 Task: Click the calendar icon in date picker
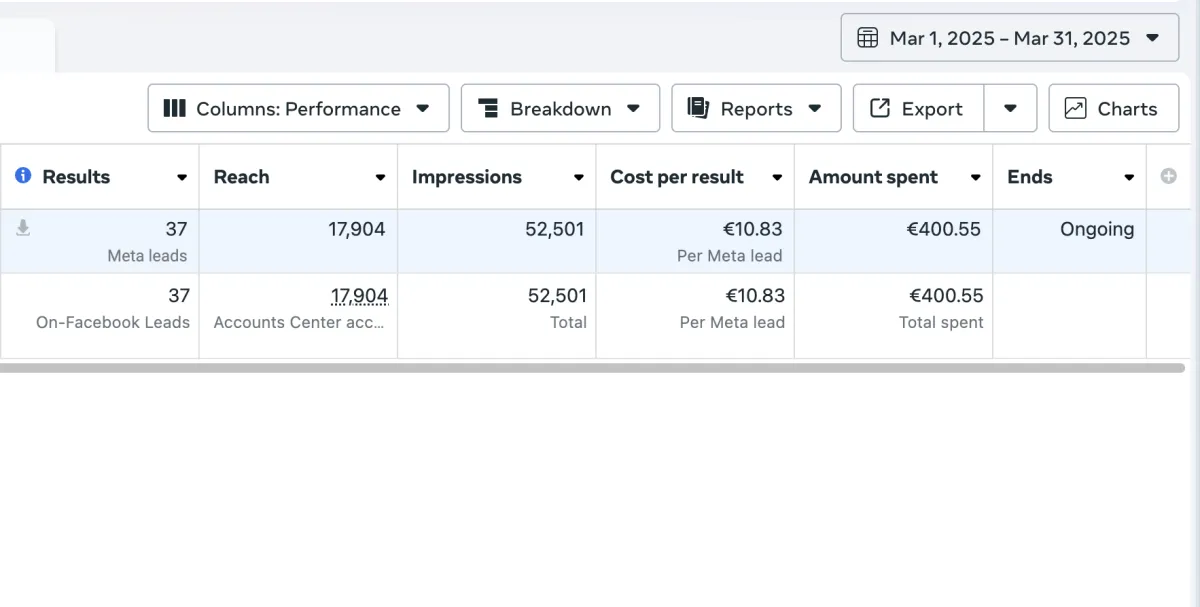click(x=868, y=38)
